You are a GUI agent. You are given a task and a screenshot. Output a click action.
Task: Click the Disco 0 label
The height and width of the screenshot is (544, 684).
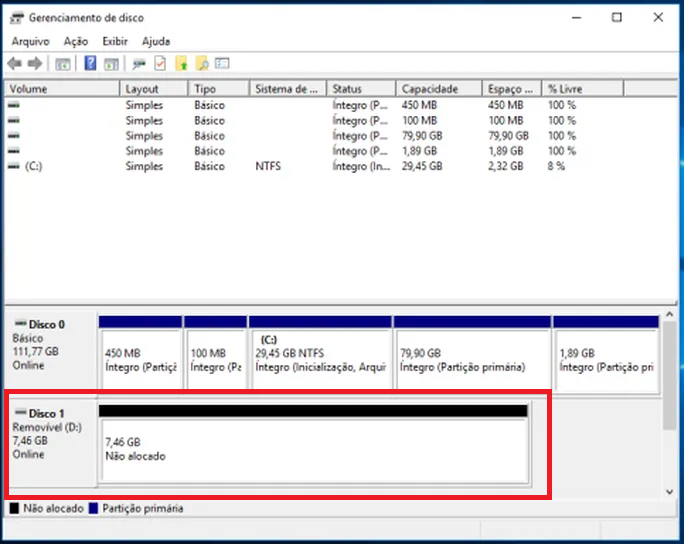(x=47, y=325)
